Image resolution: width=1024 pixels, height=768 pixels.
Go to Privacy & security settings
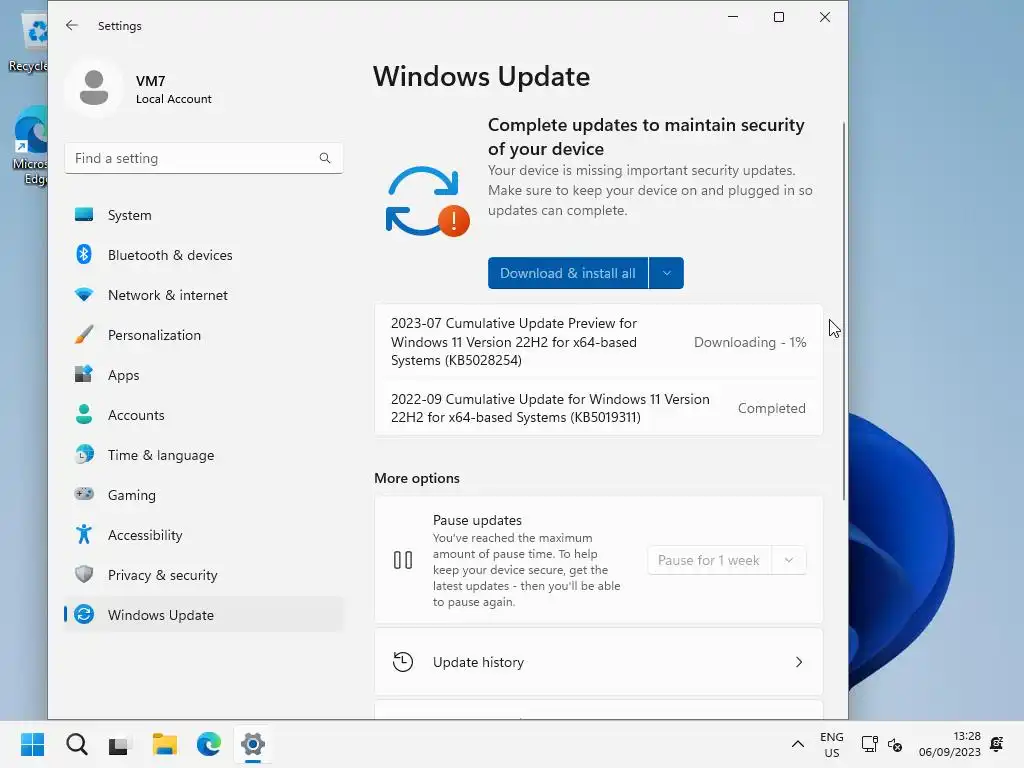(x=204, y=575)
